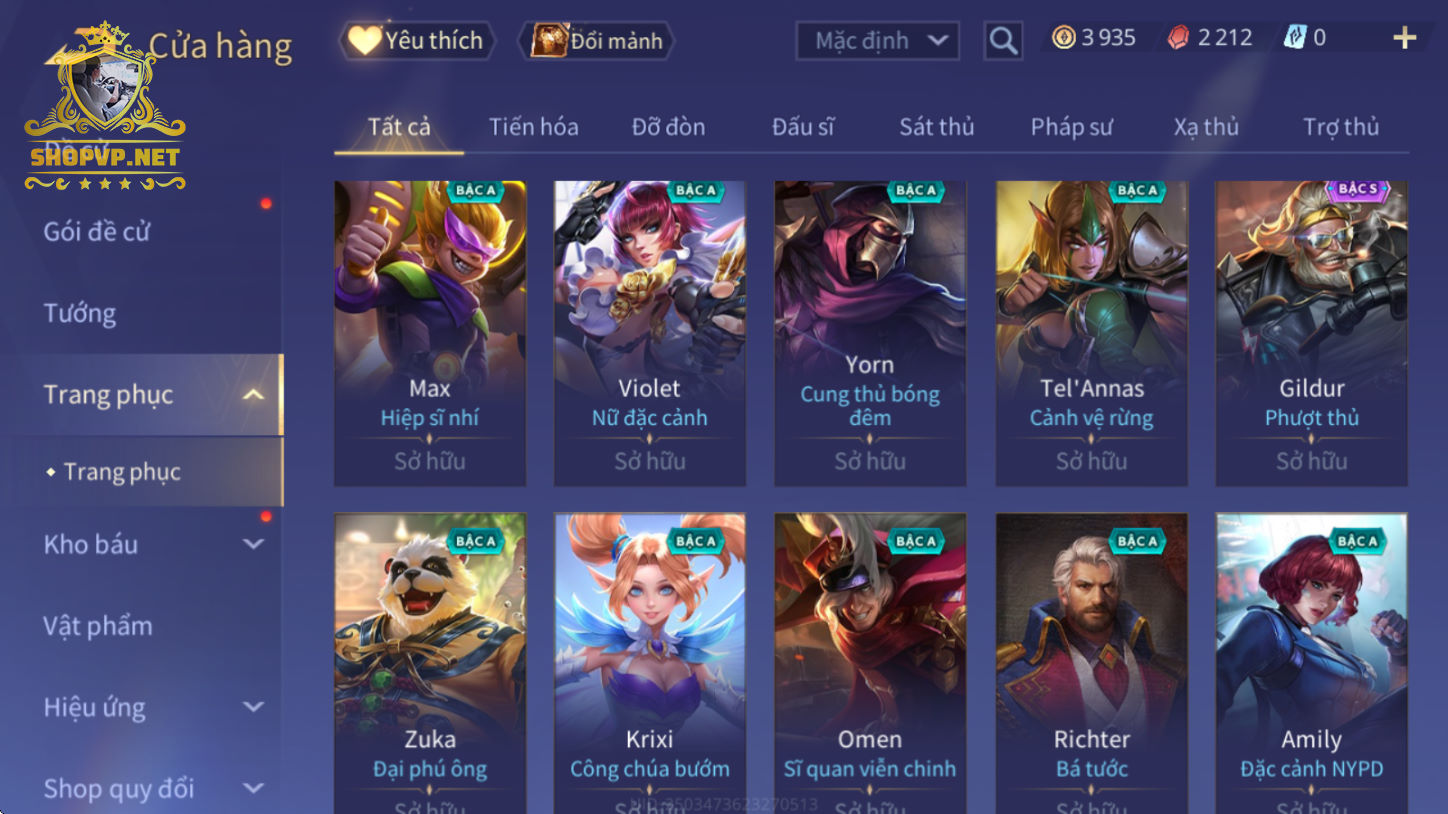Collapse the Trang phục sidebar section
This screenshot has height=814, width=1448.
click(x=253, y=395)
